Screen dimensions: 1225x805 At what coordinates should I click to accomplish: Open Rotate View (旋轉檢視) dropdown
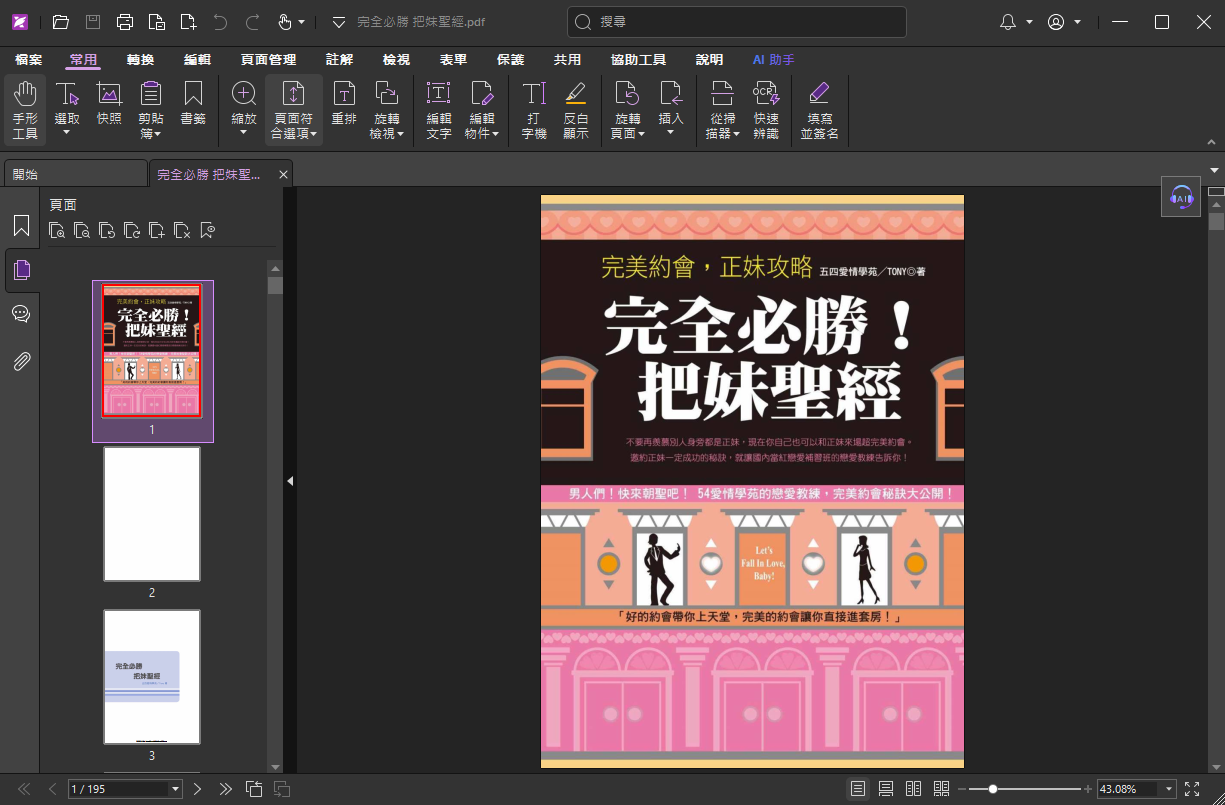(x=387, y=133)
